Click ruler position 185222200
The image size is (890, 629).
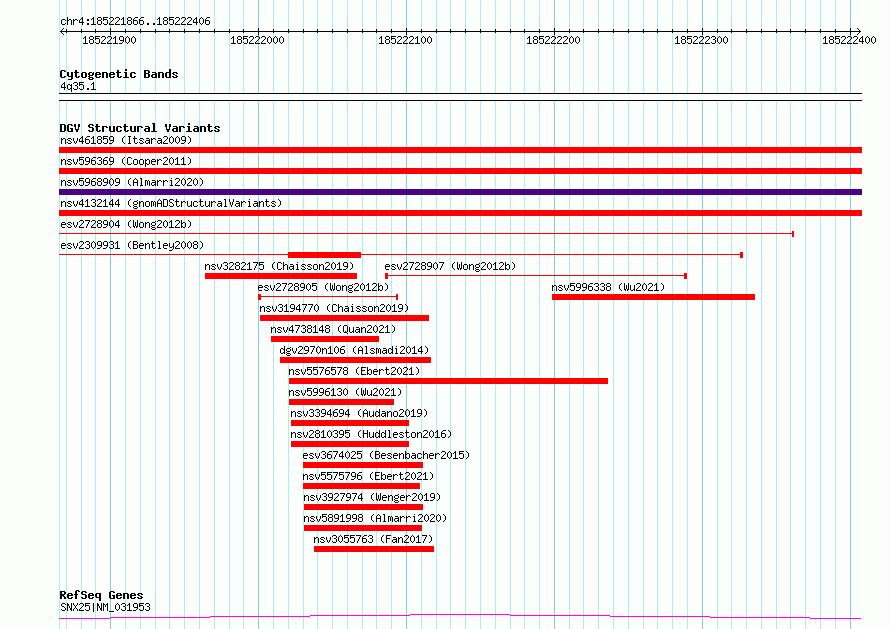(x=553, y=40)
